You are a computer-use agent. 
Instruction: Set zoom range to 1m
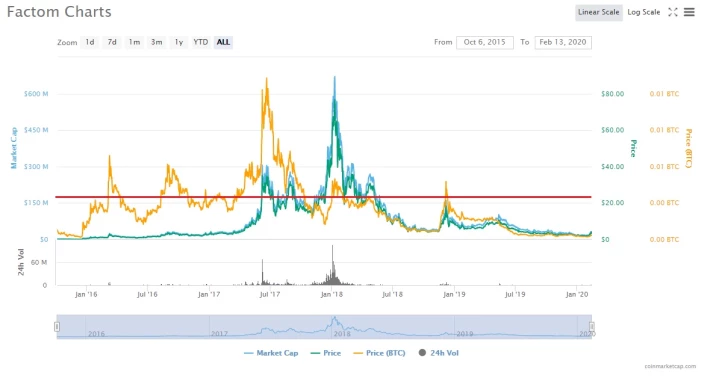pyautogui.click(x=134, y=42)
